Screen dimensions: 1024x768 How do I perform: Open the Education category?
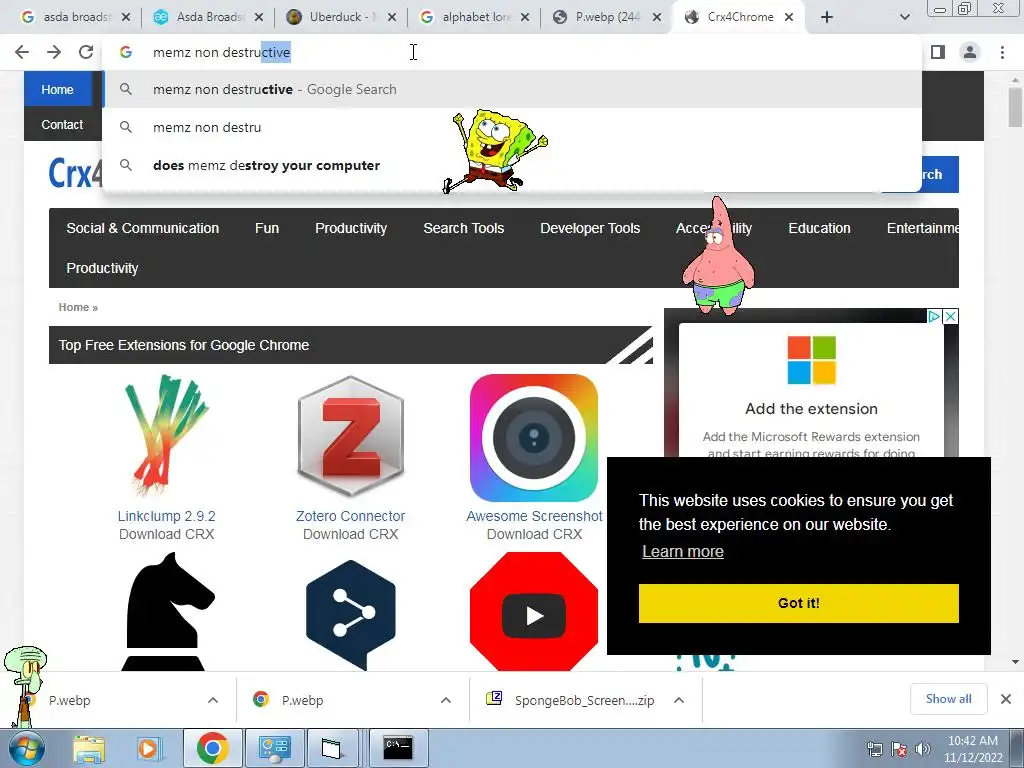point(819,228)
